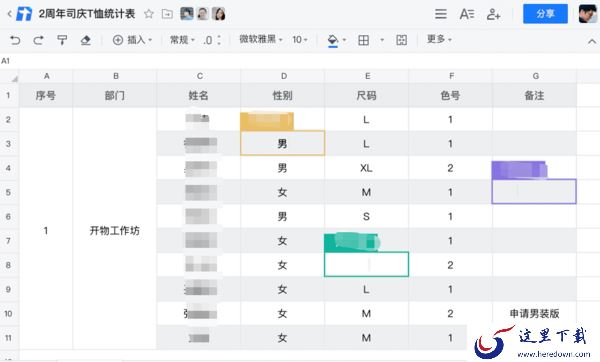Open the 插入 insert dropdown

pos(132,40)
